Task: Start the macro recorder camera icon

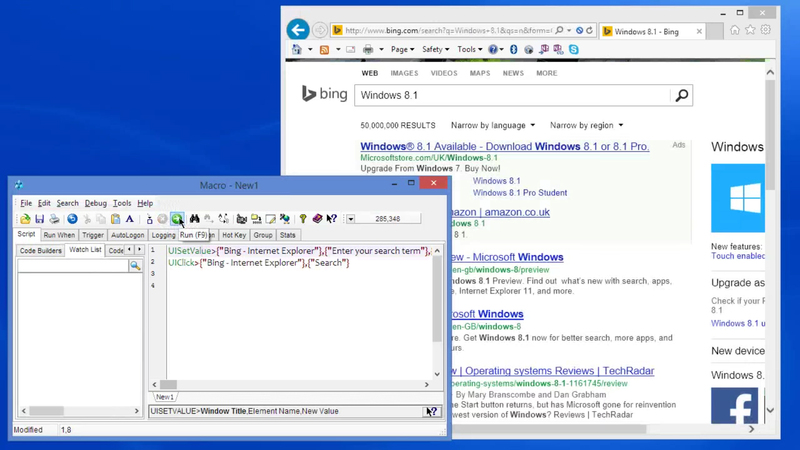Action: [241, 219]
